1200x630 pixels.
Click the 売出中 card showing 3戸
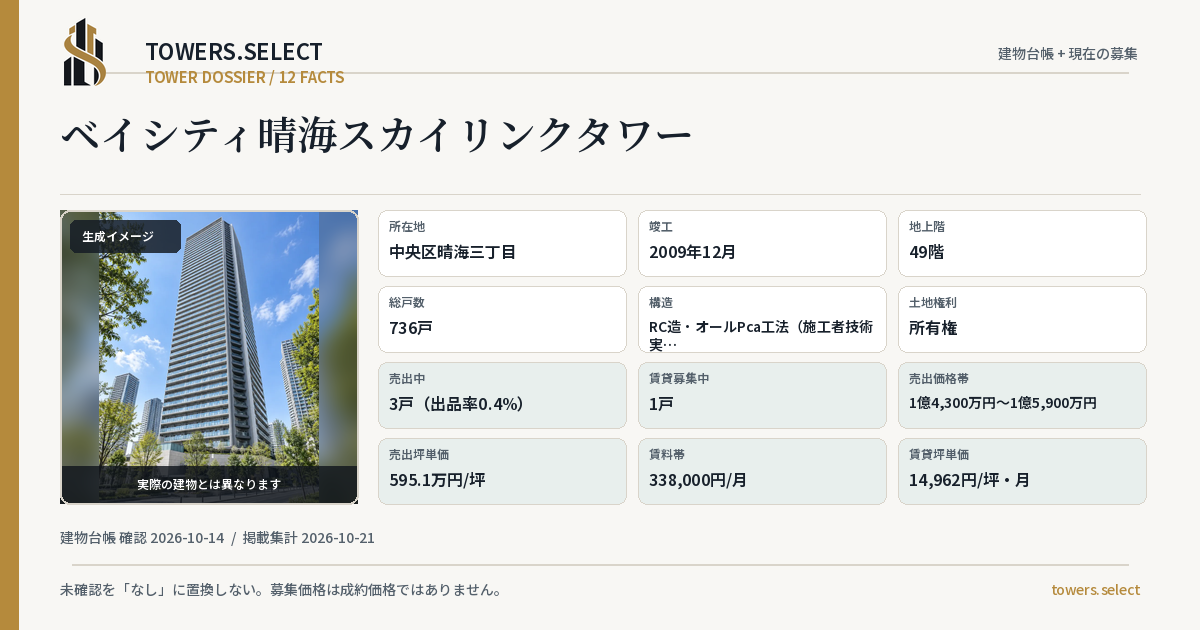[502, 395]
